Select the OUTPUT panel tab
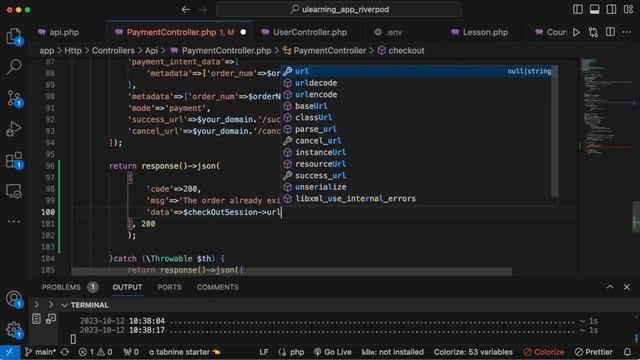Viewport: 640px width, 360px height. click(x=127, y=287)
